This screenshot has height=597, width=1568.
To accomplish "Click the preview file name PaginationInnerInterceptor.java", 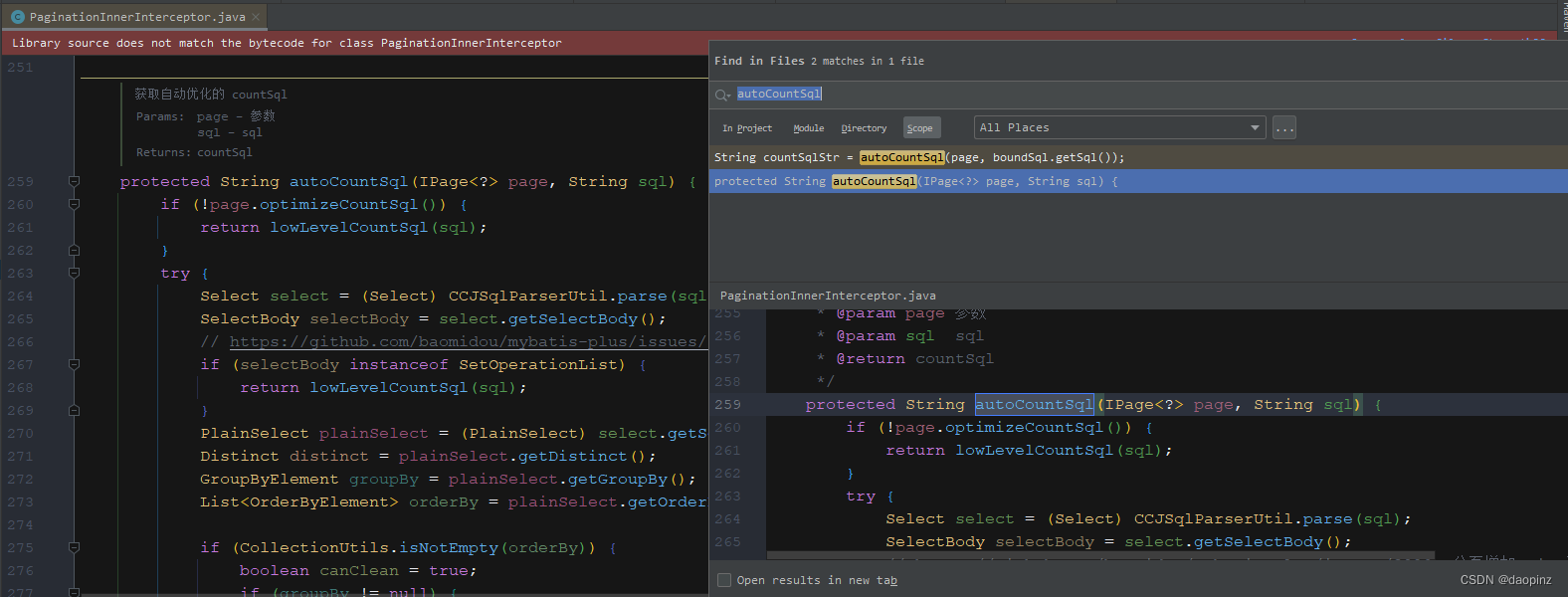I will pyautogui.click(x=828, y=296).
